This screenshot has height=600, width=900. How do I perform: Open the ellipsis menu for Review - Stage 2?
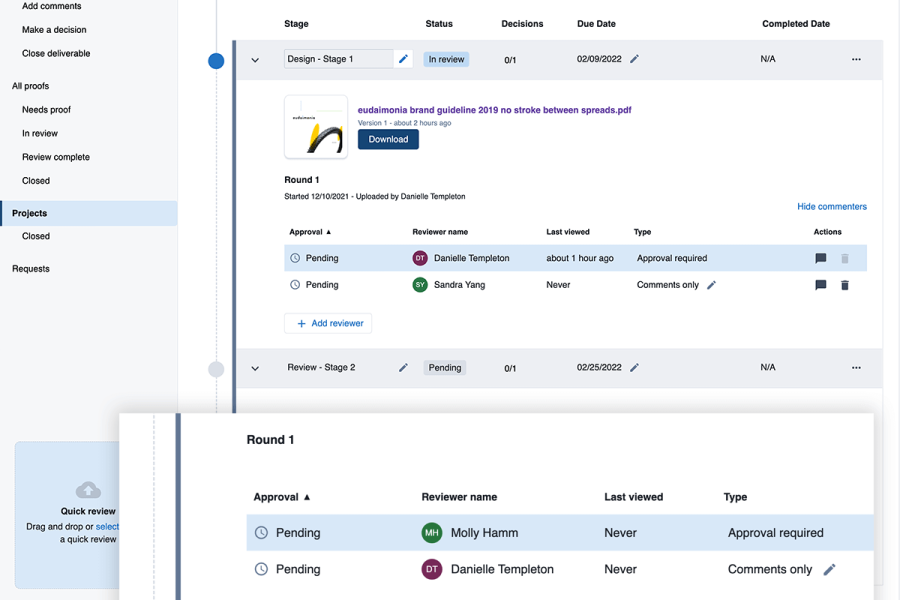coord(856,367)
